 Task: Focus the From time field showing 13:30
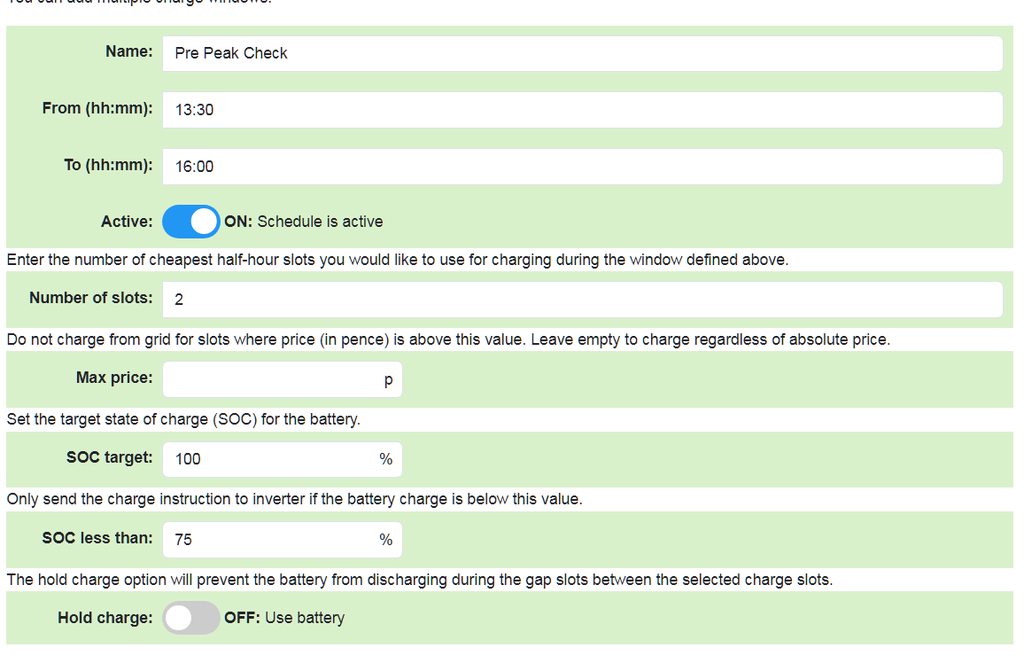582,110
